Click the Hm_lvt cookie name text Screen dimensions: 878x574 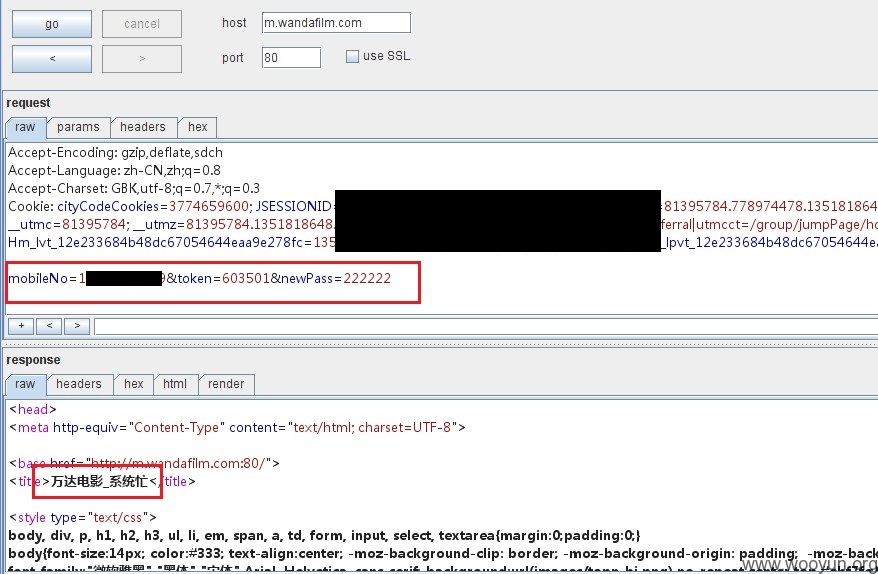point(155,243)
